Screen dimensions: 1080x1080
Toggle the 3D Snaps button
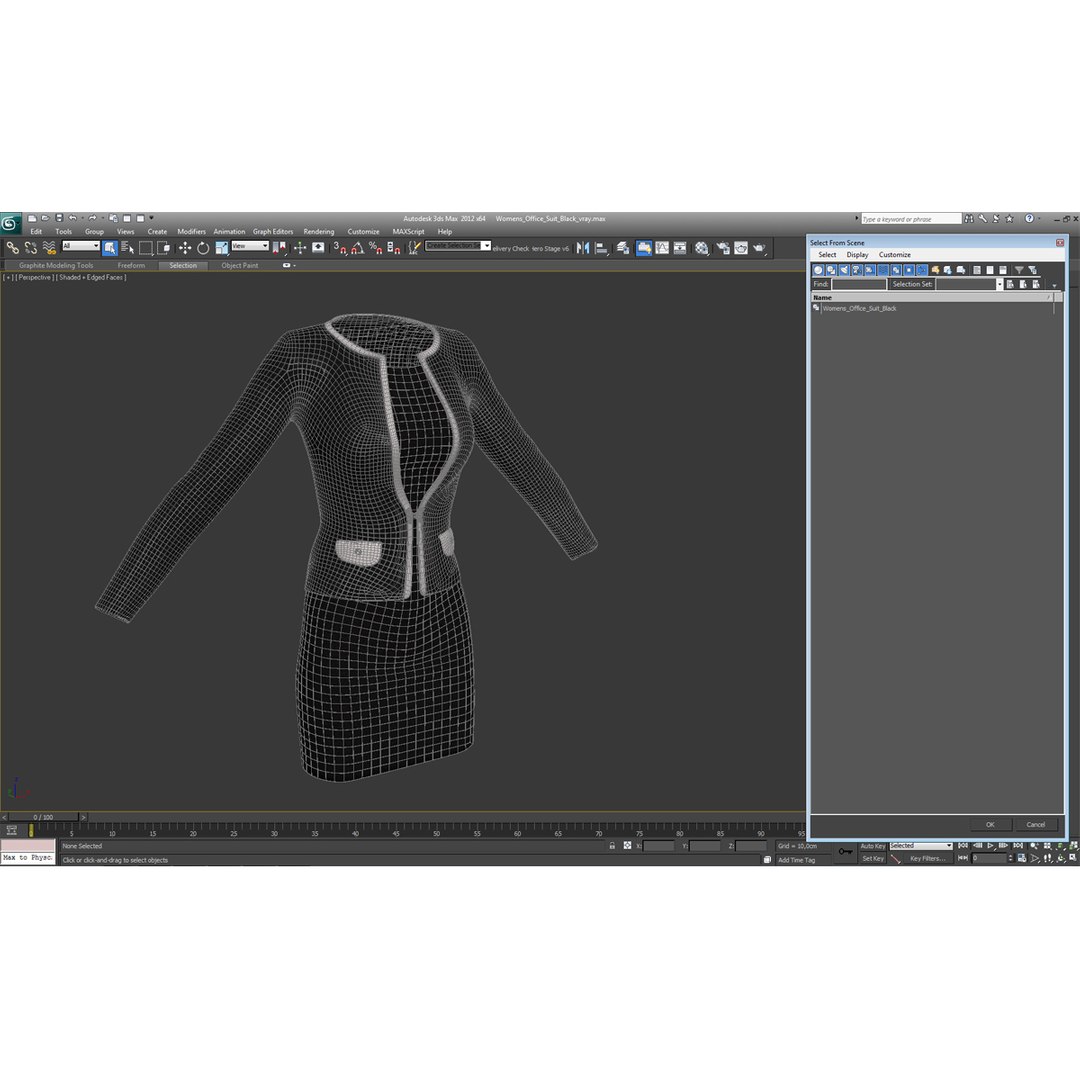pos(340,248)
